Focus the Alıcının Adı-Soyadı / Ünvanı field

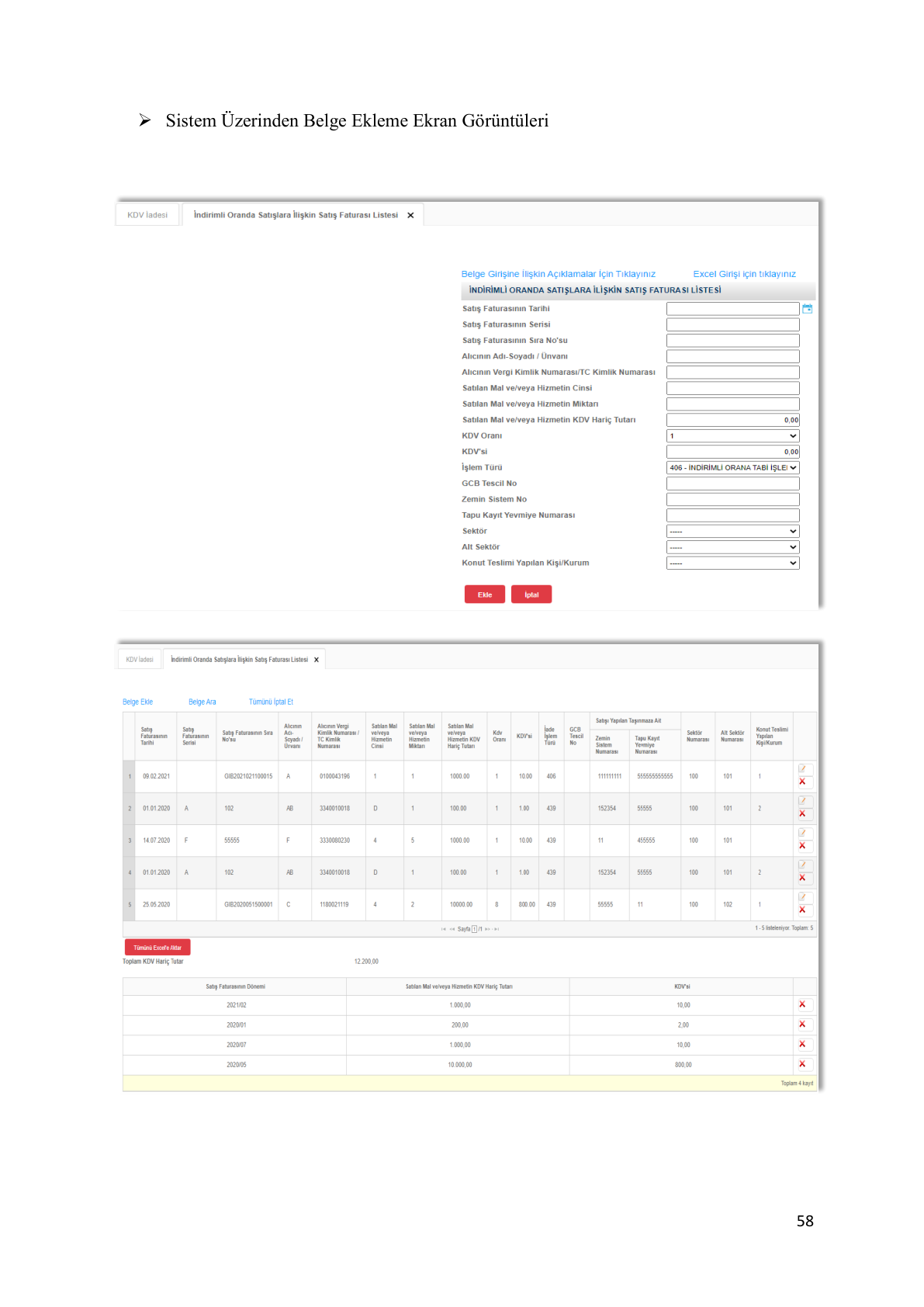(x=732, y=357)
